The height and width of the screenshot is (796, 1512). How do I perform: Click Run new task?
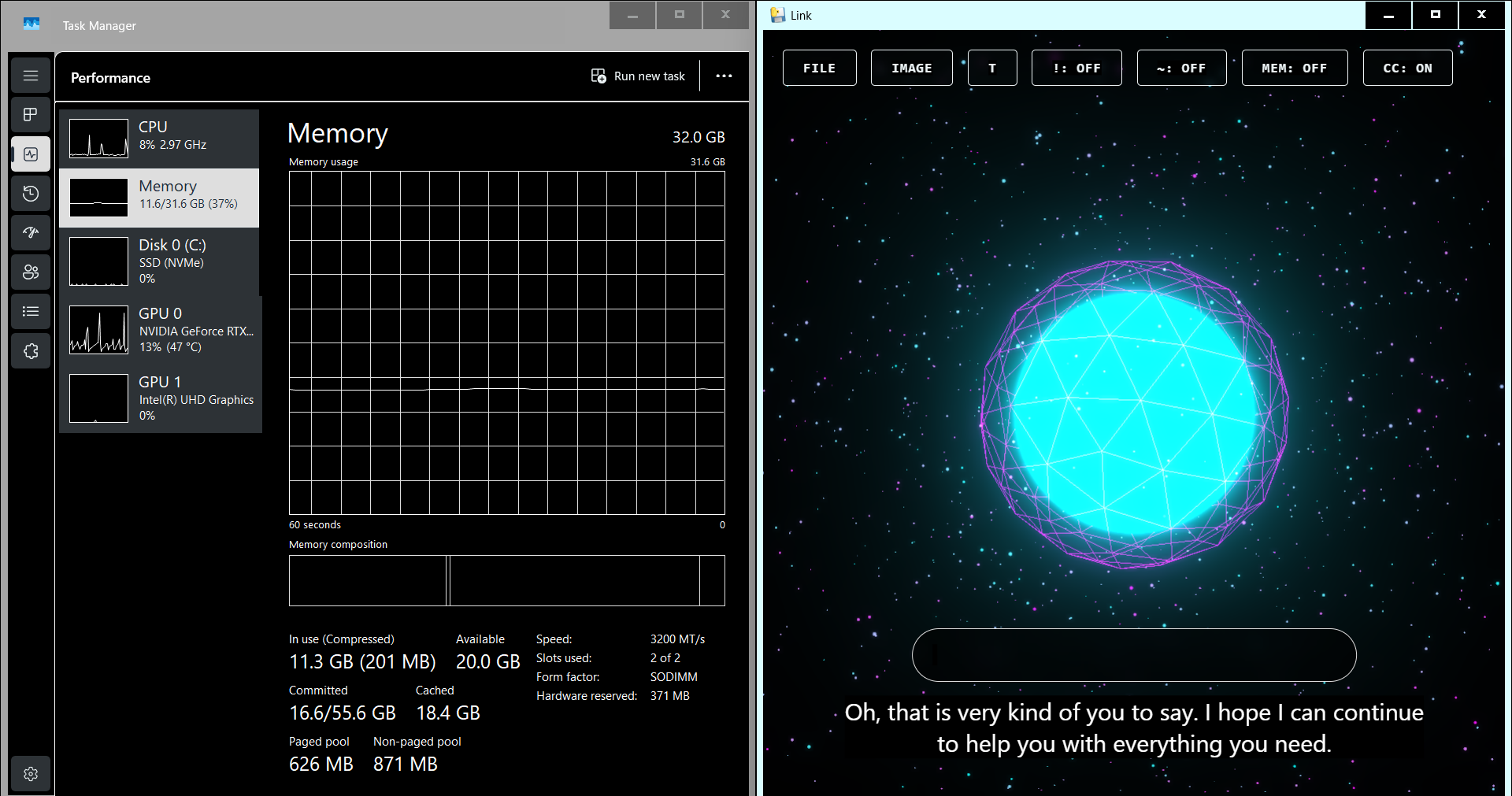638,76
